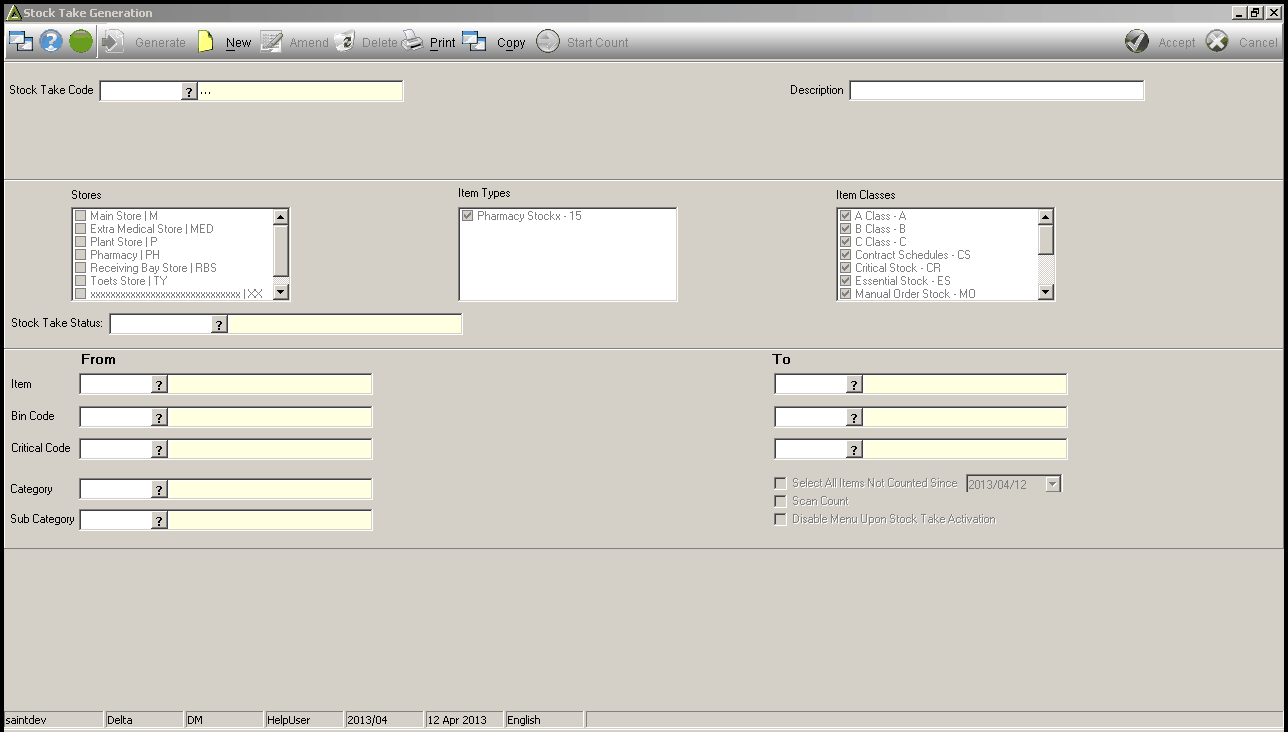This screenshot has width=1288, height=732.
Task: Toggle Pharmacy Stockx - 15 item type
Action: pyautogui.click(x=467, y=216)
